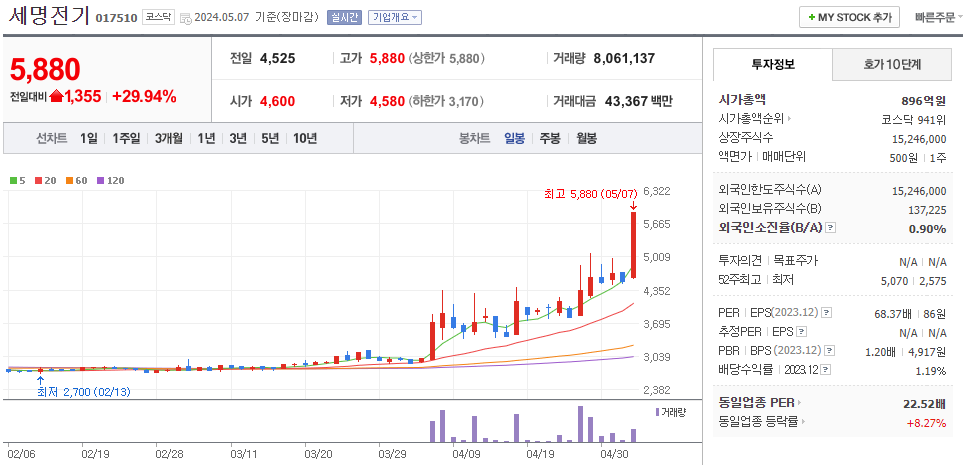Switch to the 투자정보 tab

pos(773,64)
